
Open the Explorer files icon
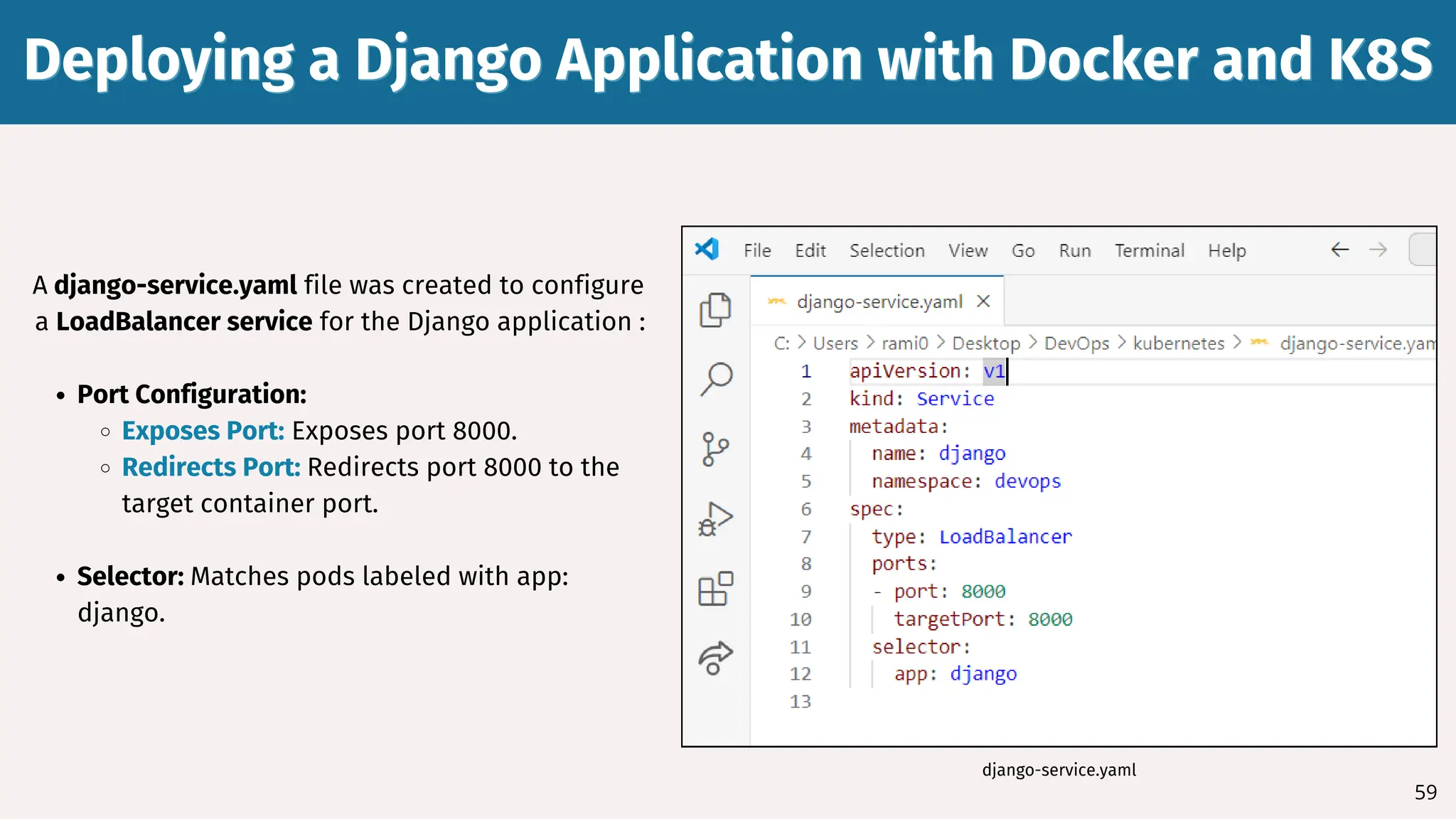[x=715, y=310]
